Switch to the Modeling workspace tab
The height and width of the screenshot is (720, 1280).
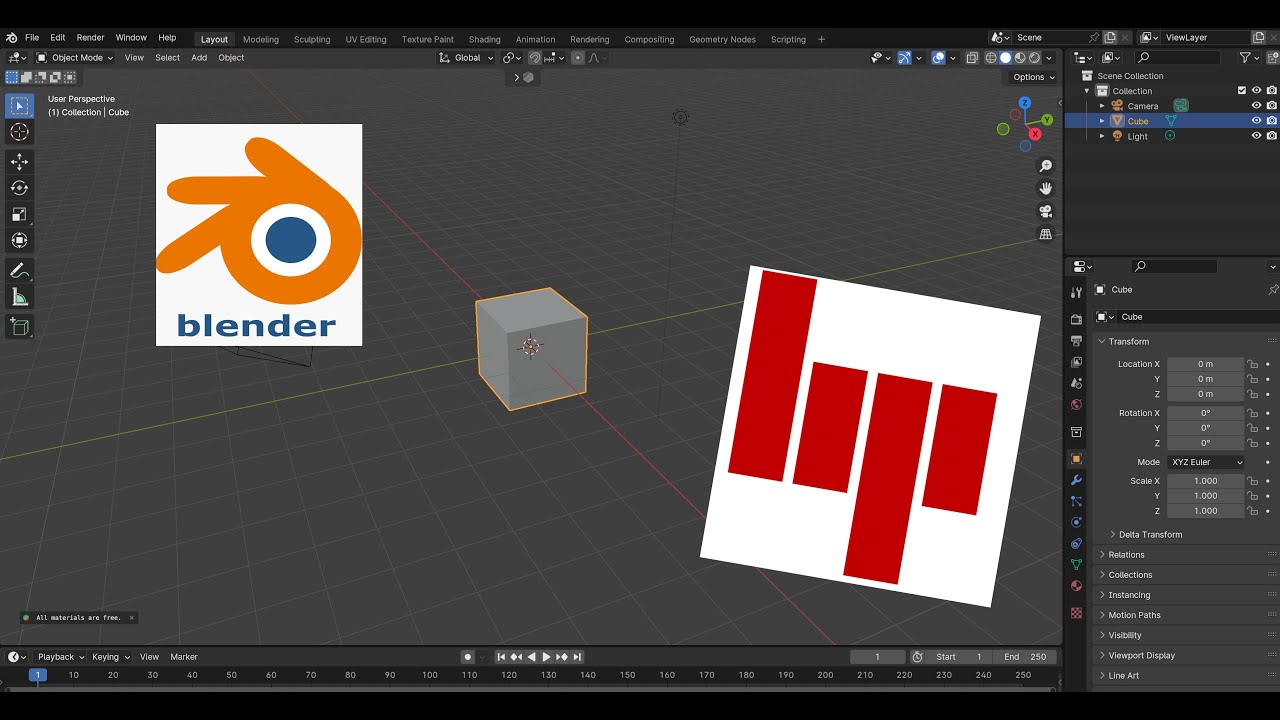pyautogui.click(x=261, y=39)
